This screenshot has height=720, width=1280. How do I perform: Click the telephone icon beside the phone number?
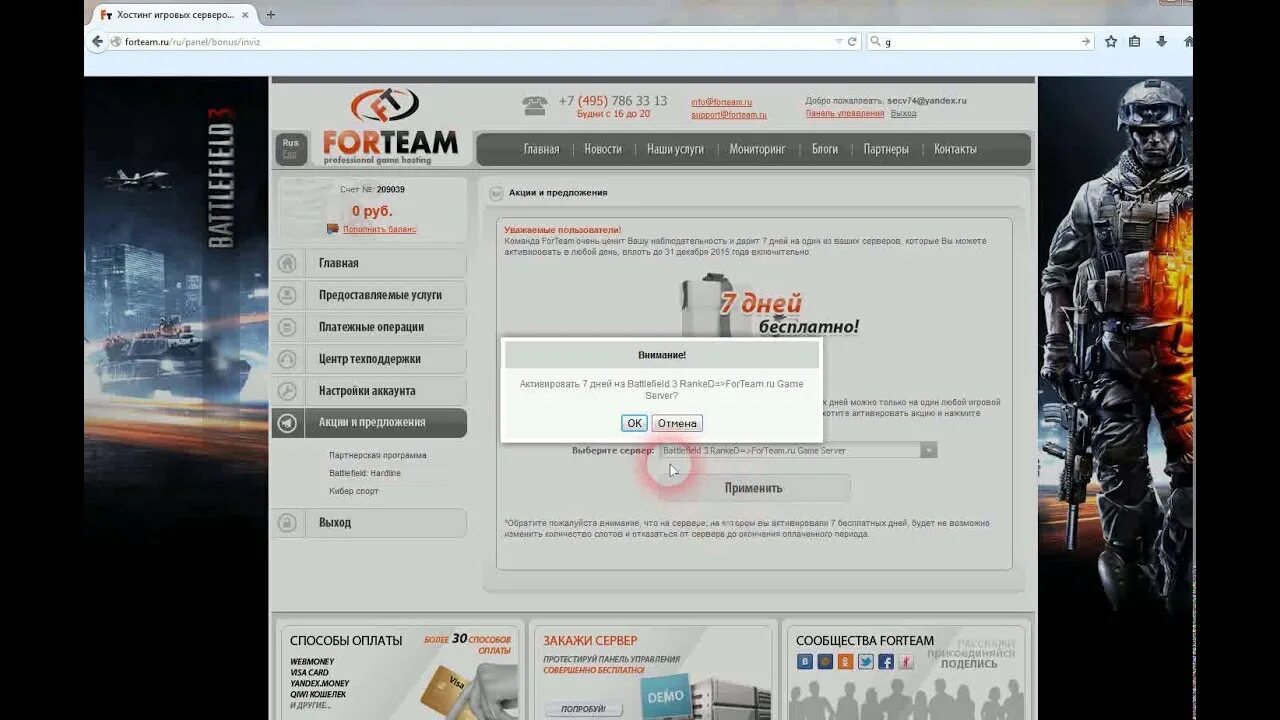pos(535,105)
